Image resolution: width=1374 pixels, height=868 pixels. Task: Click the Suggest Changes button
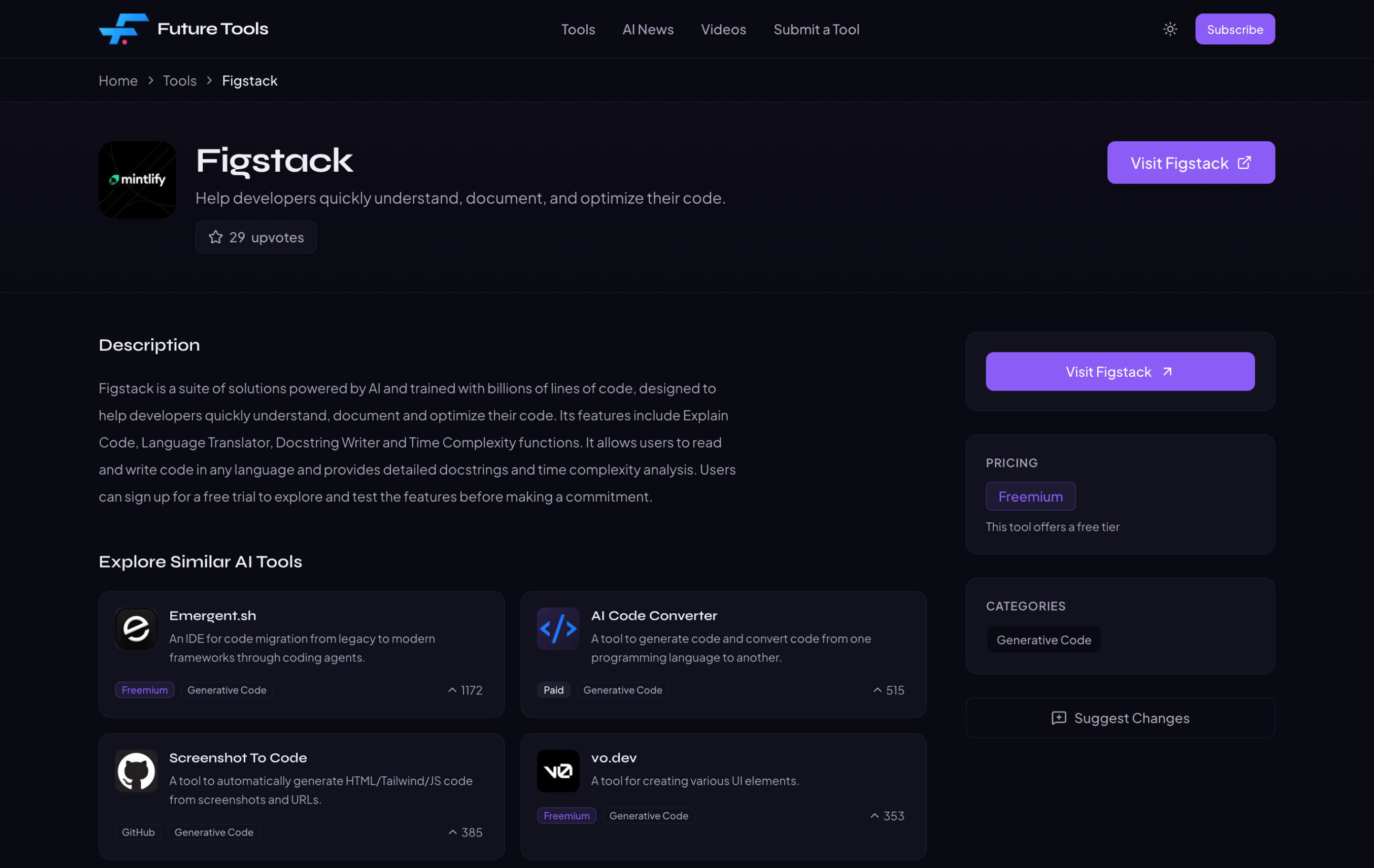pos(1120,717)
